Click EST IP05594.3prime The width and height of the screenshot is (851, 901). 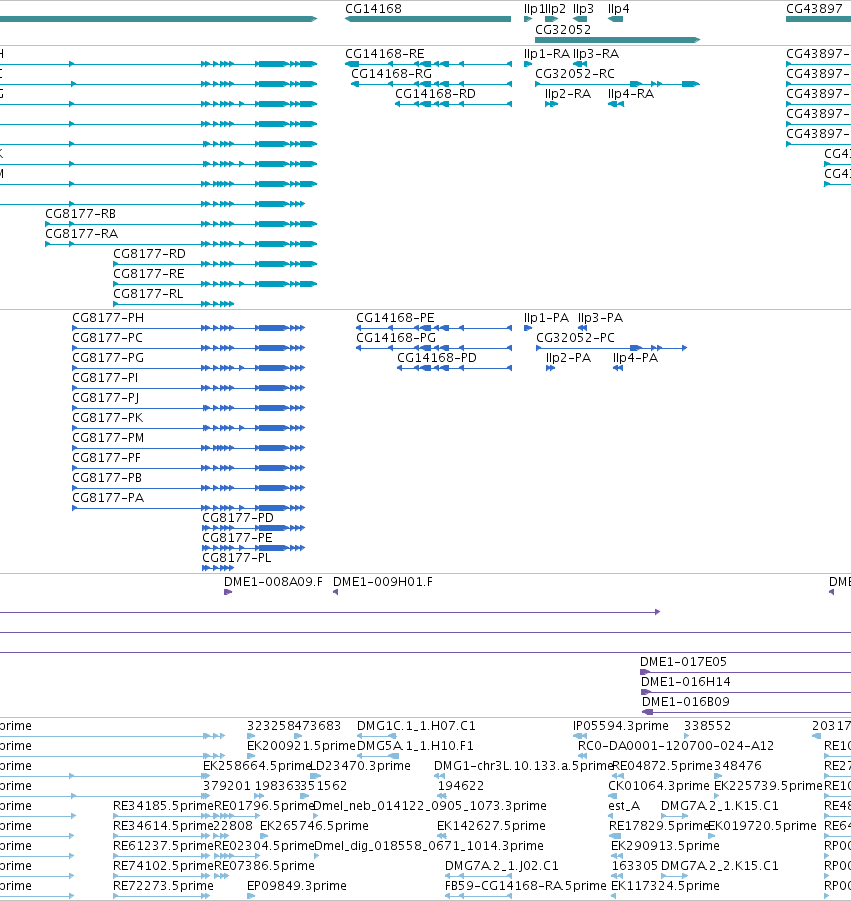click(x=621, y=726)
